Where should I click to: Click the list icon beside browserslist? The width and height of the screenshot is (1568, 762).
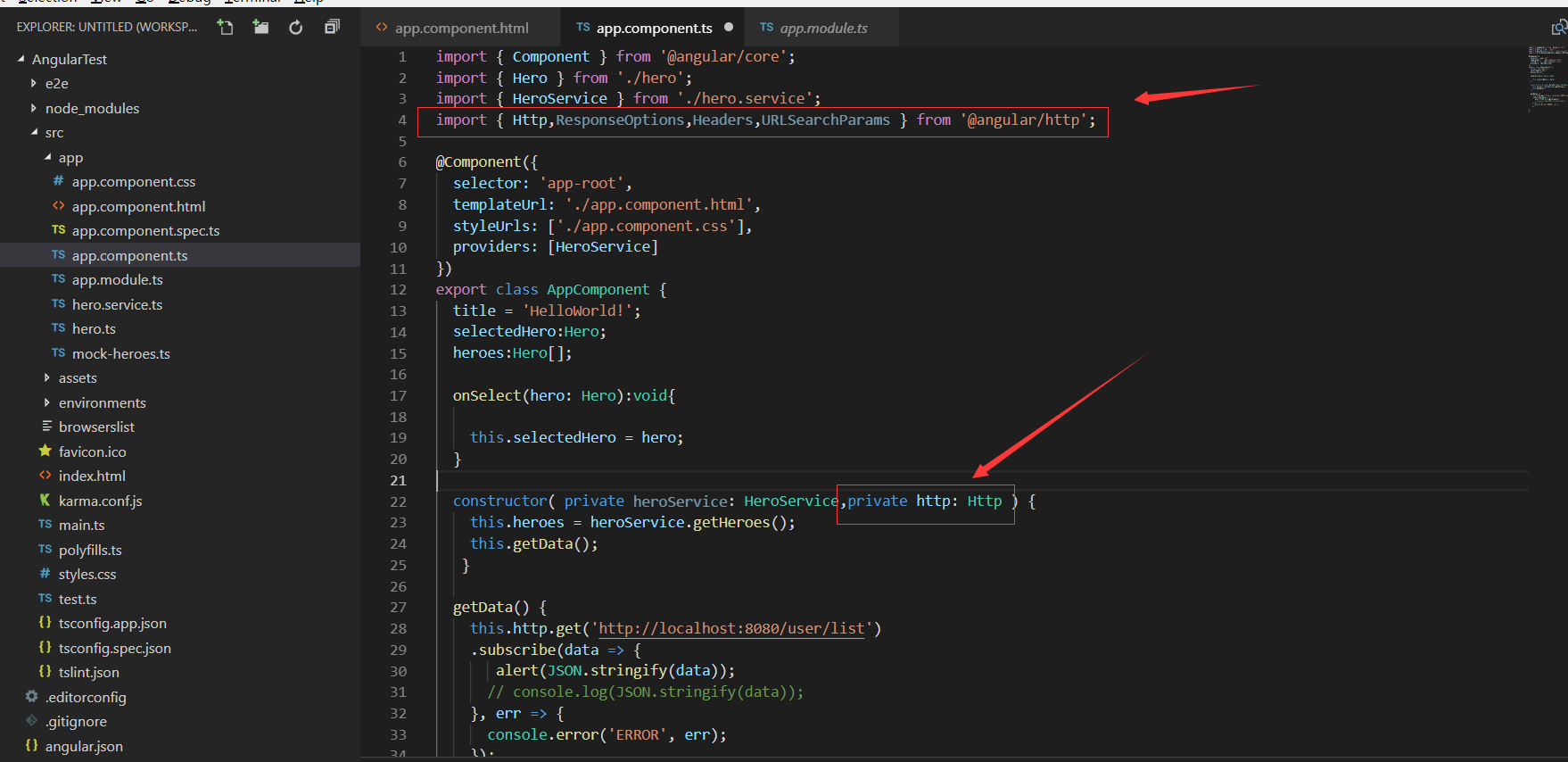click(46, 427)
